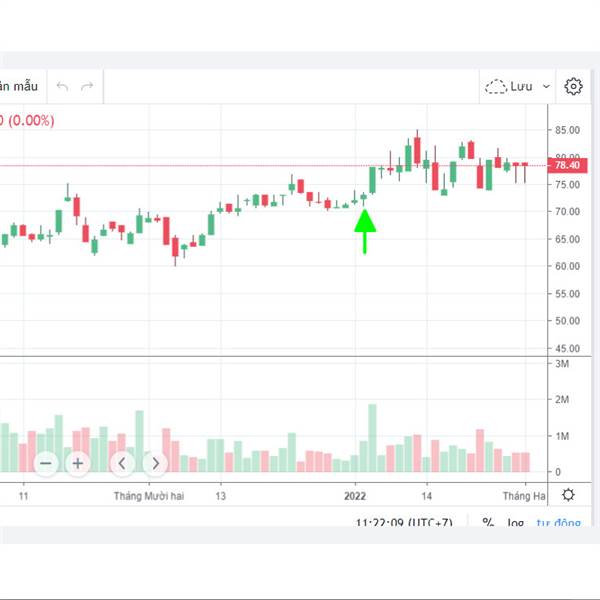The height and width of the screenshot is (600, 600).
Task: Click the red 78.40 price label
Action: click(565, 166)
